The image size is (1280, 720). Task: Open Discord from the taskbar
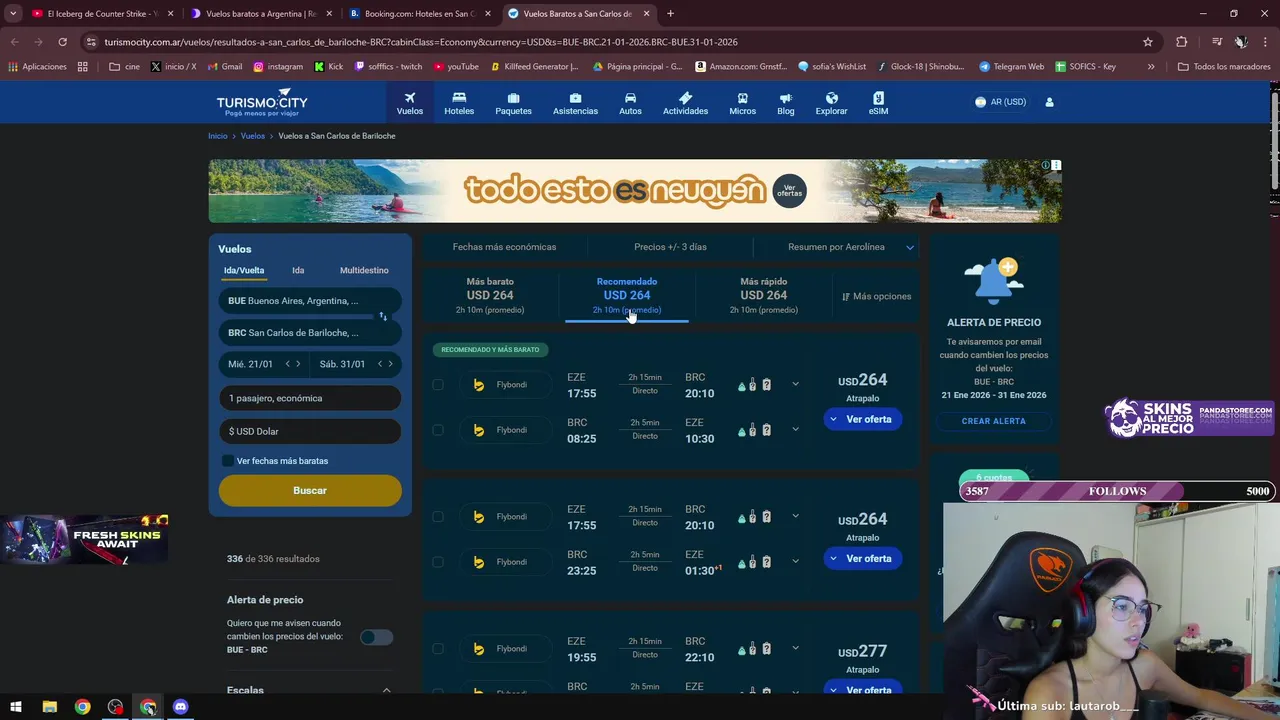(180, 707)
